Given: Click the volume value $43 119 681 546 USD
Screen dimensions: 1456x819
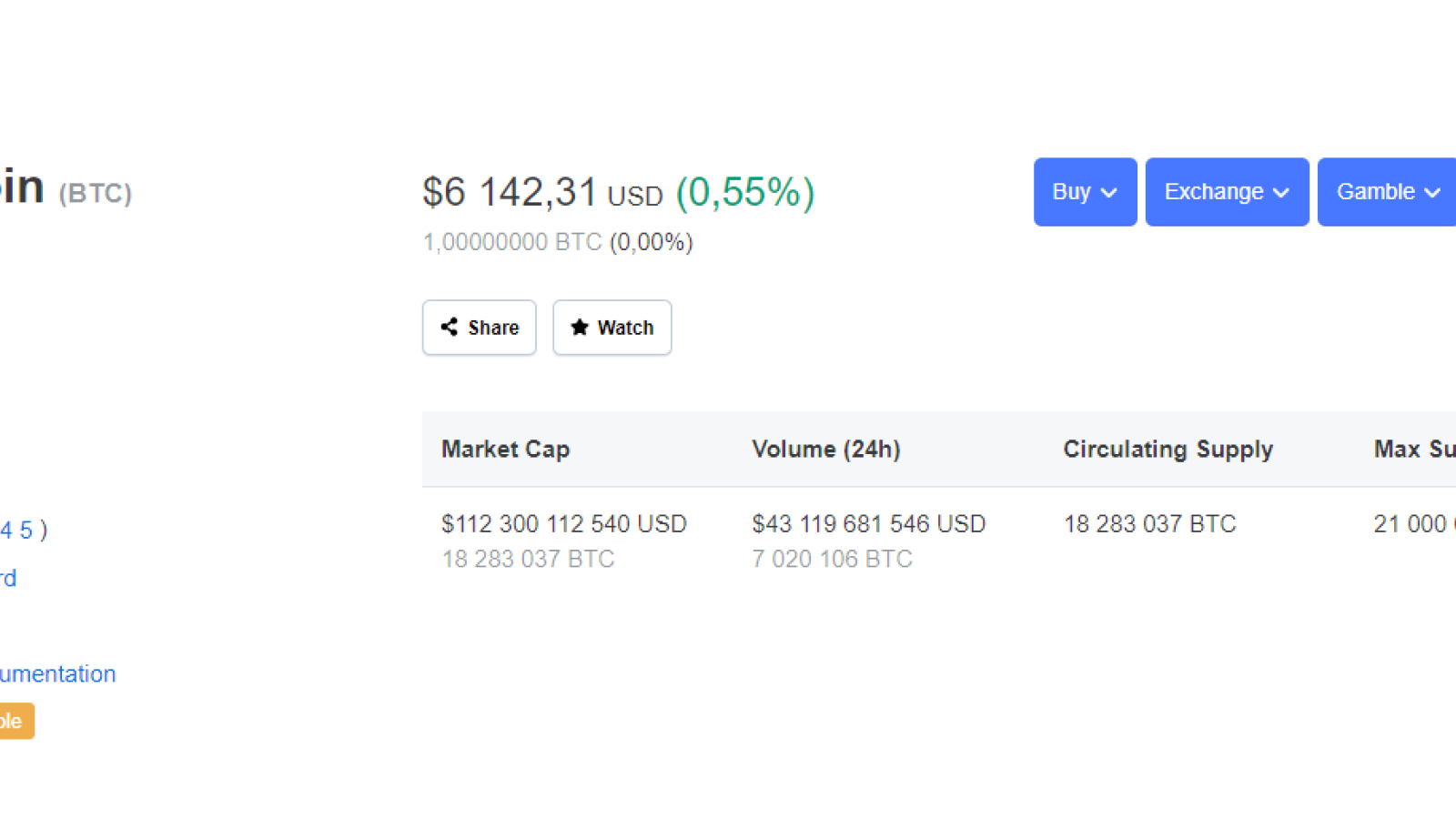Looking at the screenshot, I should point(869,524).
